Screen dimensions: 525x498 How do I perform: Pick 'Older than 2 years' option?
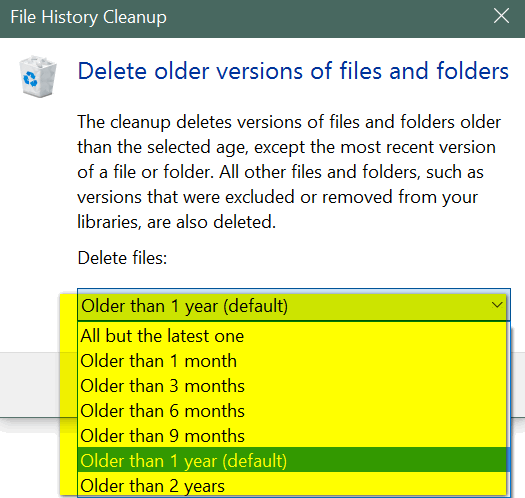293,485
